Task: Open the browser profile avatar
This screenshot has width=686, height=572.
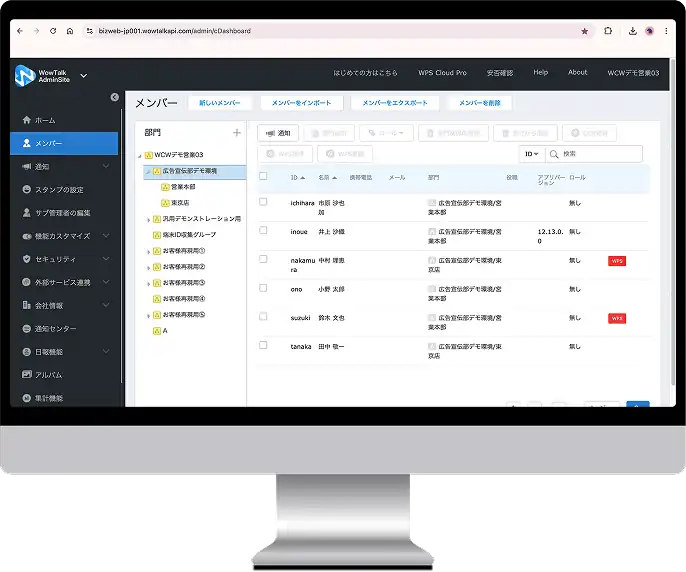Action: pyautogui.click(x=650, y=31)
